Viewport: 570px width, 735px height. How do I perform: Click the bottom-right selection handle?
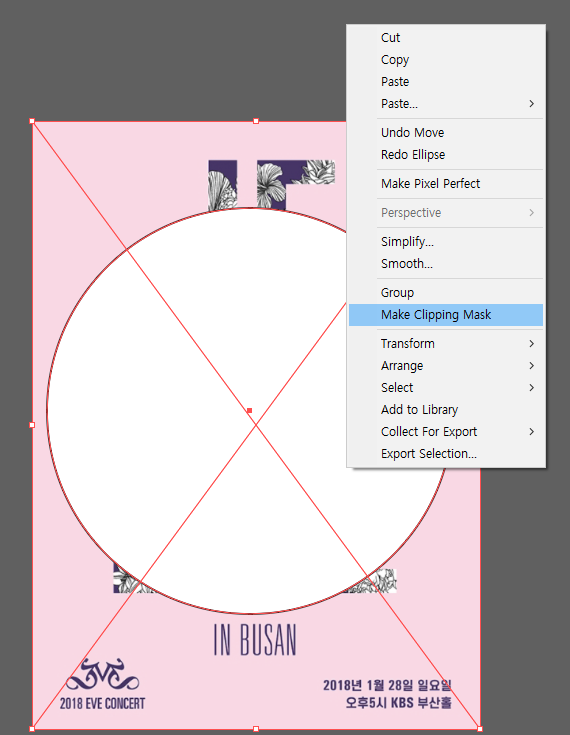coord(480,729)
